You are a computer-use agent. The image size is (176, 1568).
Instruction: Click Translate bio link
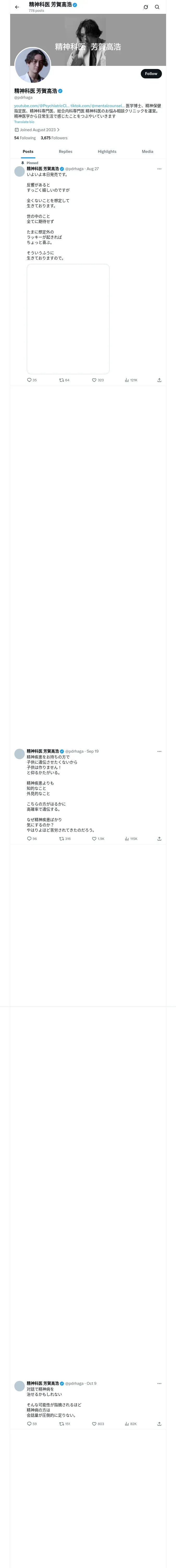(24, 122)
